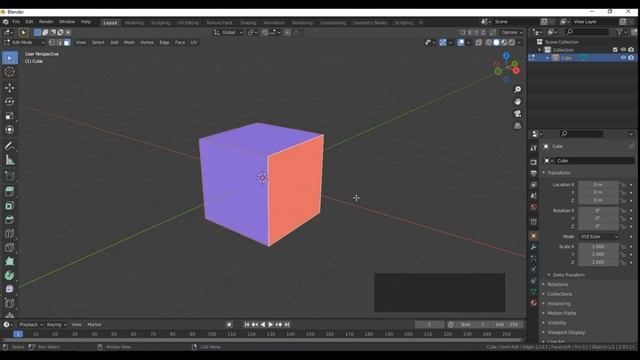Switch to the UV Editing workspace tab
This screenshot has width=640, height=360.
[x=188, y=23]
